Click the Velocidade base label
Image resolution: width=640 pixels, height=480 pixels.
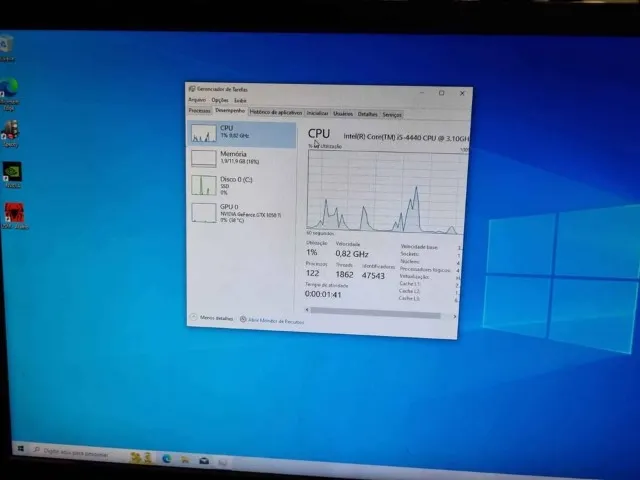419,247
